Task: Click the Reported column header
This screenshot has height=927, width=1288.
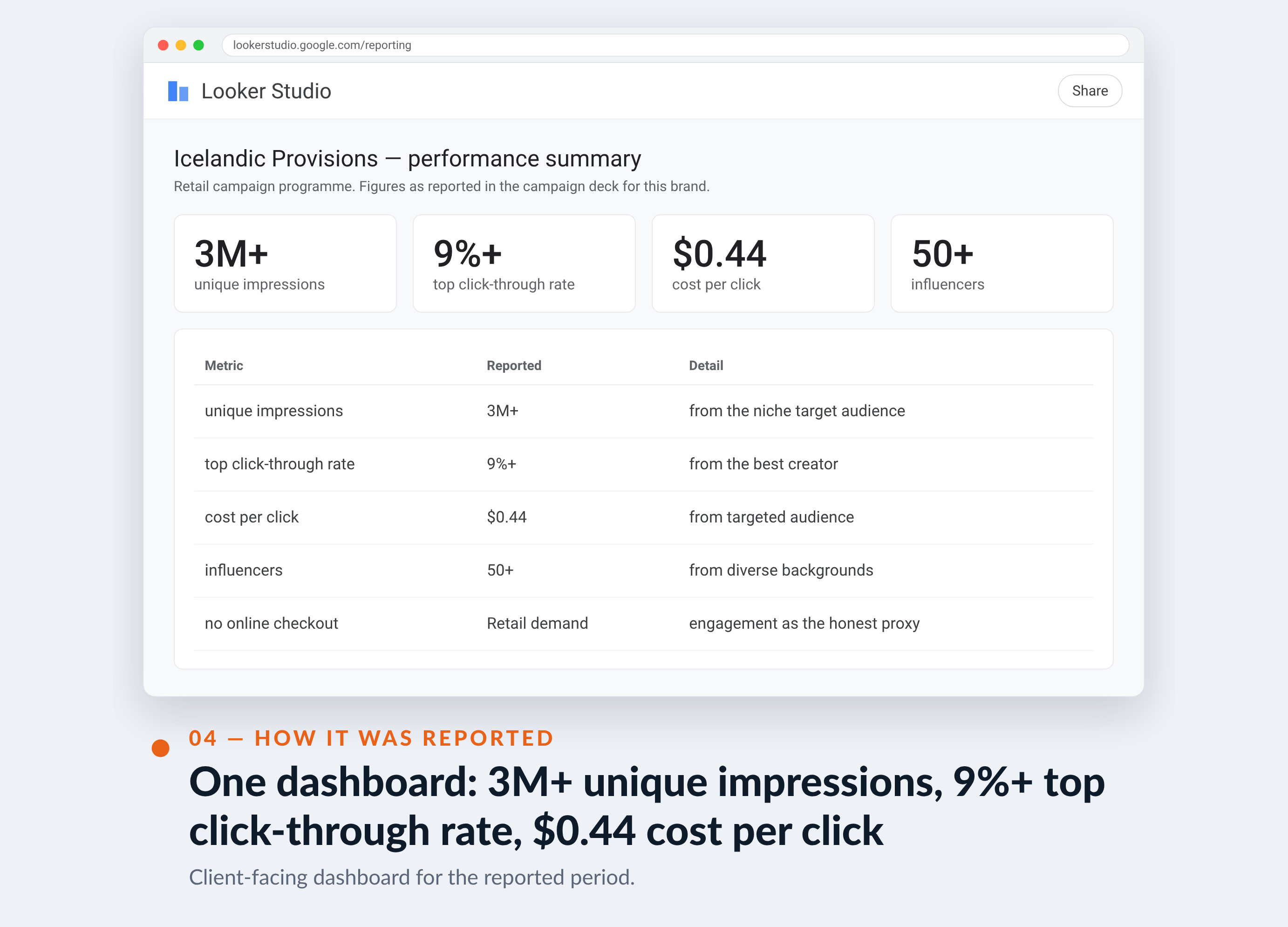Action: point(514,365)
